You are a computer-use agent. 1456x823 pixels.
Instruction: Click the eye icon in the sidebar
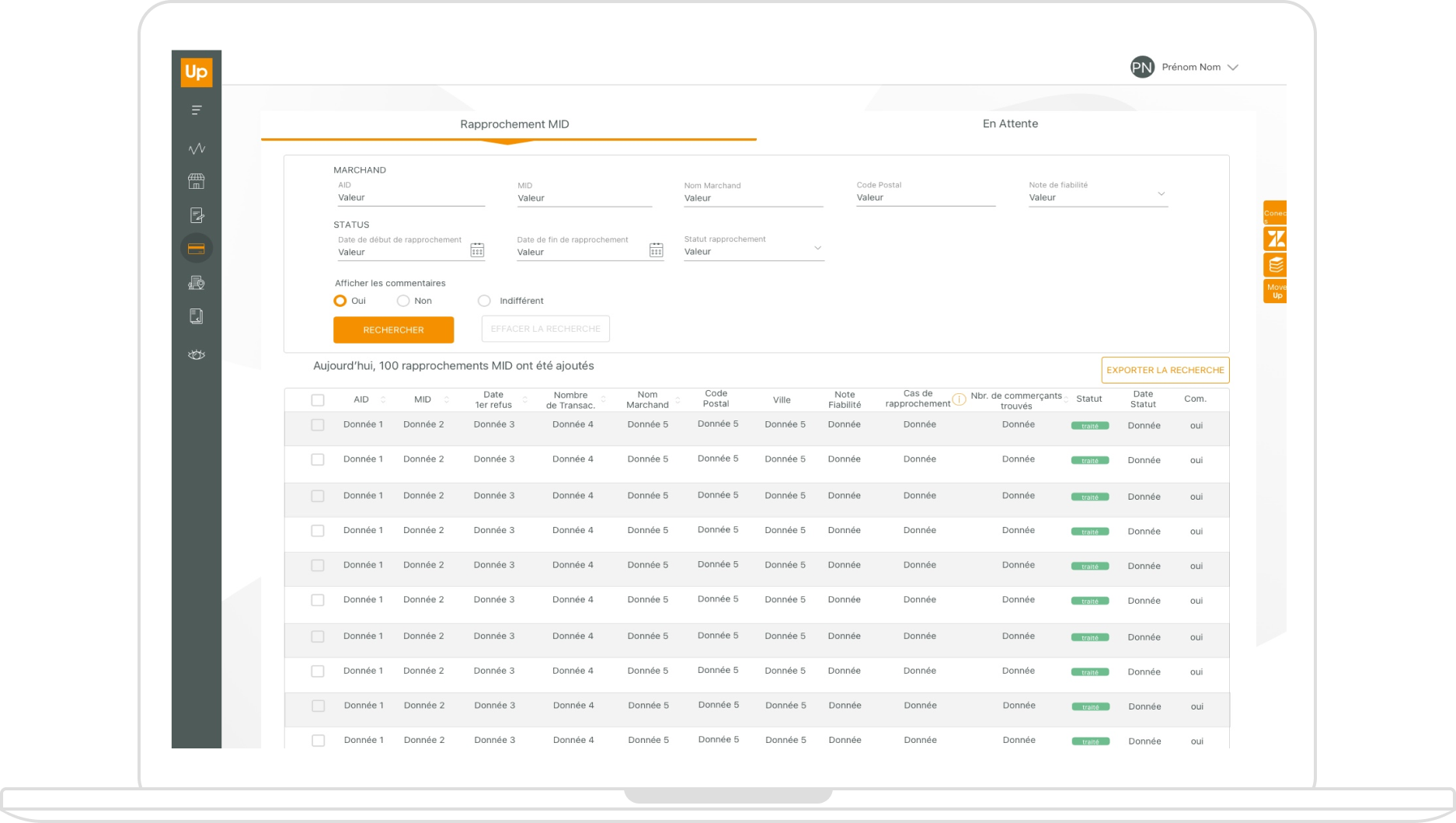[x=197, y=355]
